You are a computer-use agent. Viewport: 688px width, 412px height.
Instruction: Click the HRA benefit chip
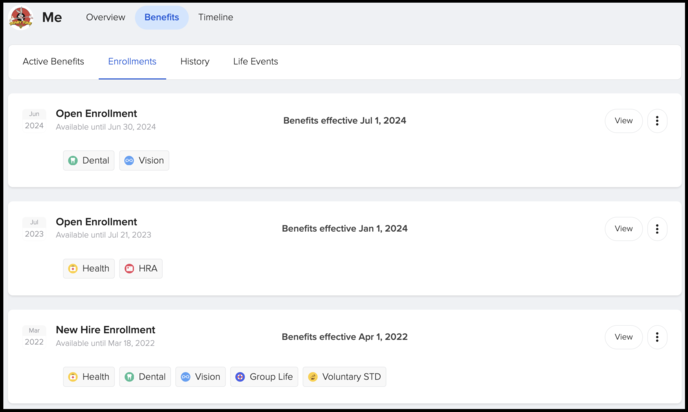pyautogui.click(x=141, y=269)
